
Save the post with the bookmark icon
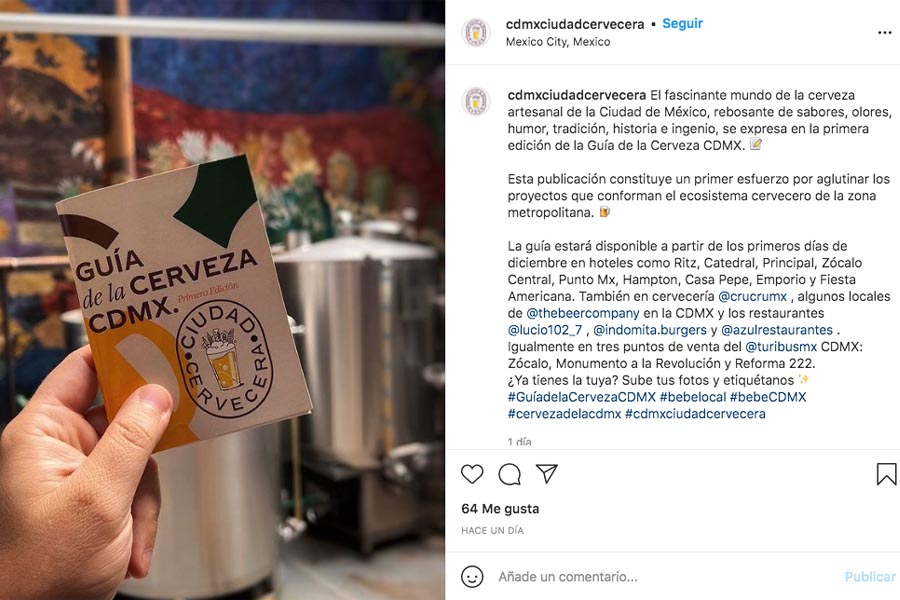pos(886,474)
